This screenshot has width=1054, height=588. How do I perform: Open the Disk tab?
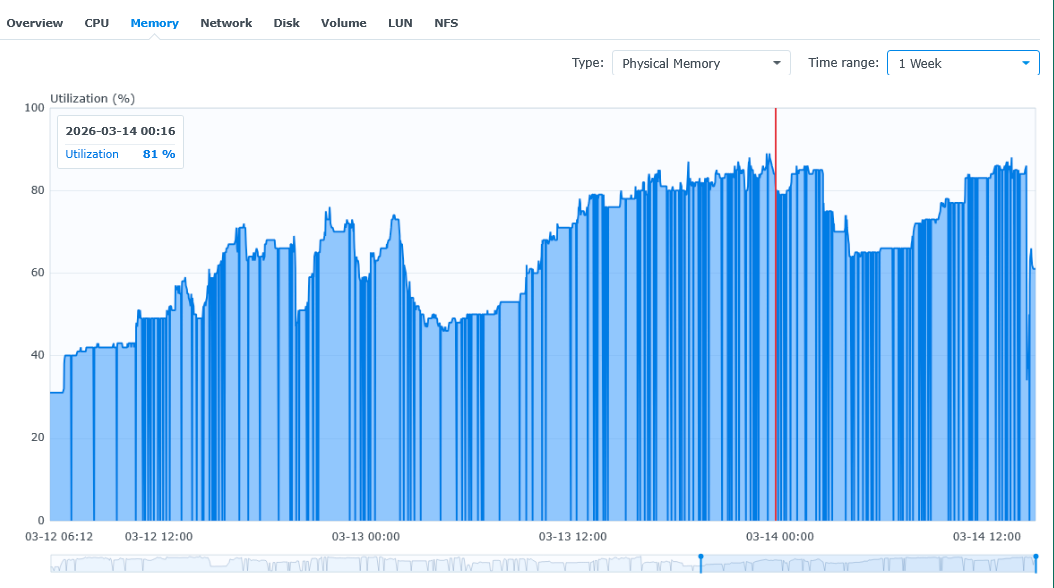tap(286, 23)
